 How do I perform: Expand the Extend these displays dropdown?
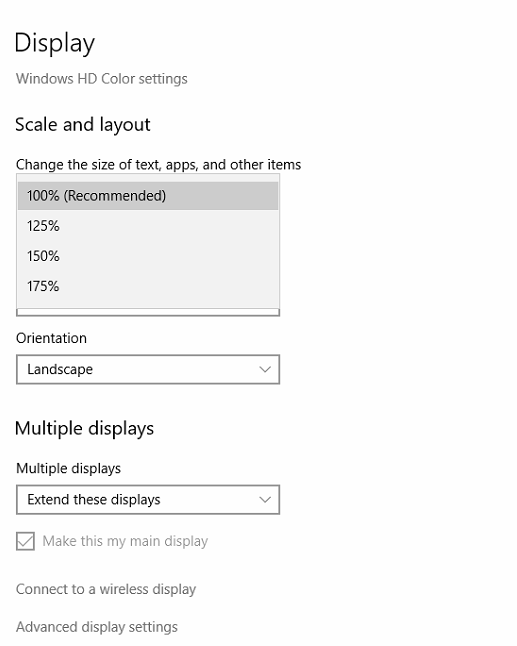coord(148,499)
